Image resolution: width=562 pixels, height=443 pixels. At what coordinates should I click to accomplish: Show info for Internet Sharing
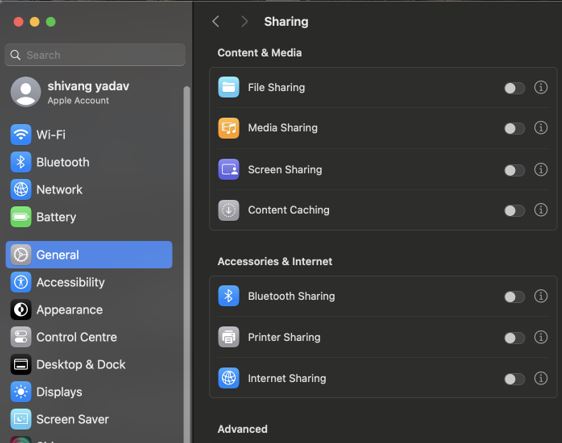point(540,378)
